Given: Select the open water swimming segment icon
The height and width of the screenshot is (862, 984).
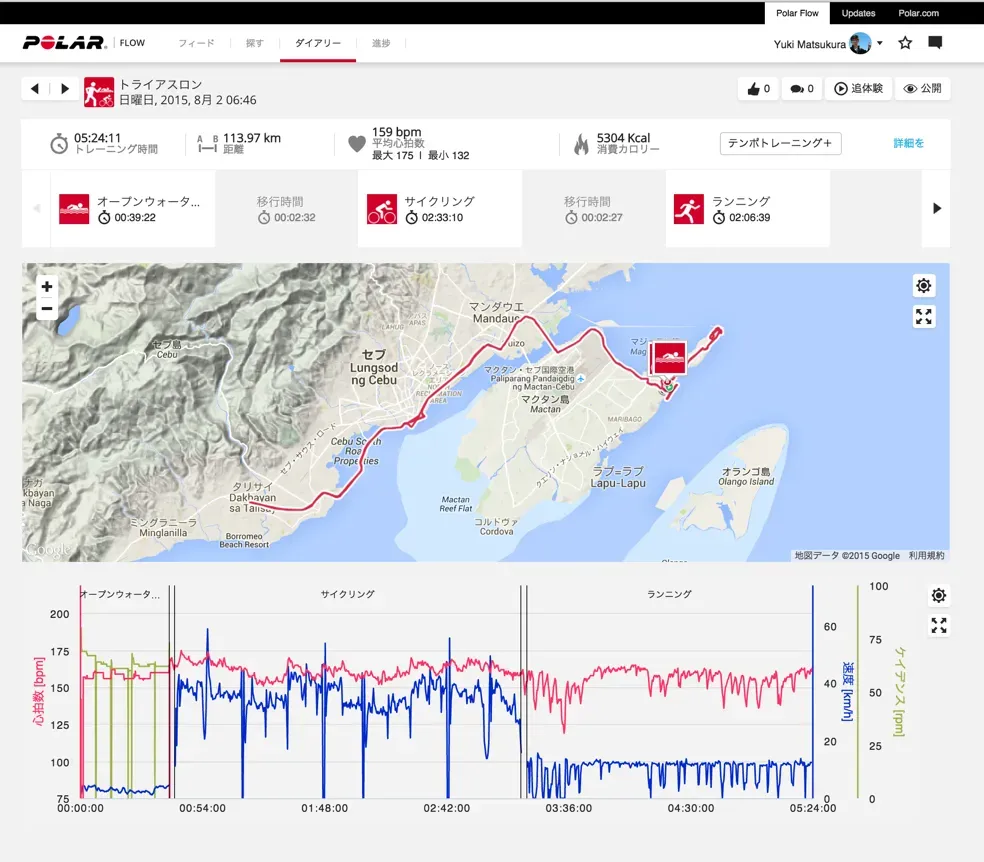Looking at the screenshot, I should click(74, 209).
